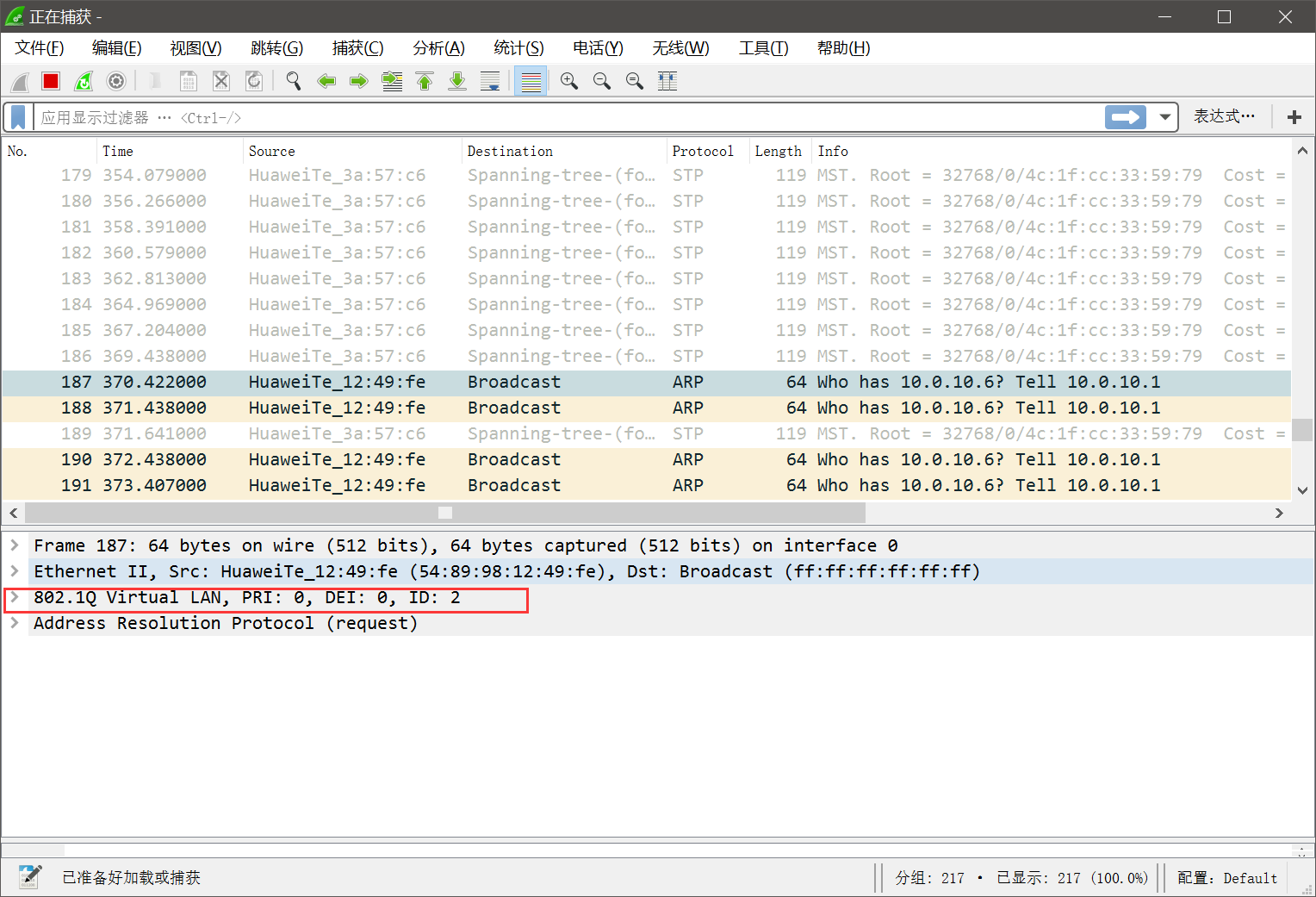Open the find packet magnifier

294,82
